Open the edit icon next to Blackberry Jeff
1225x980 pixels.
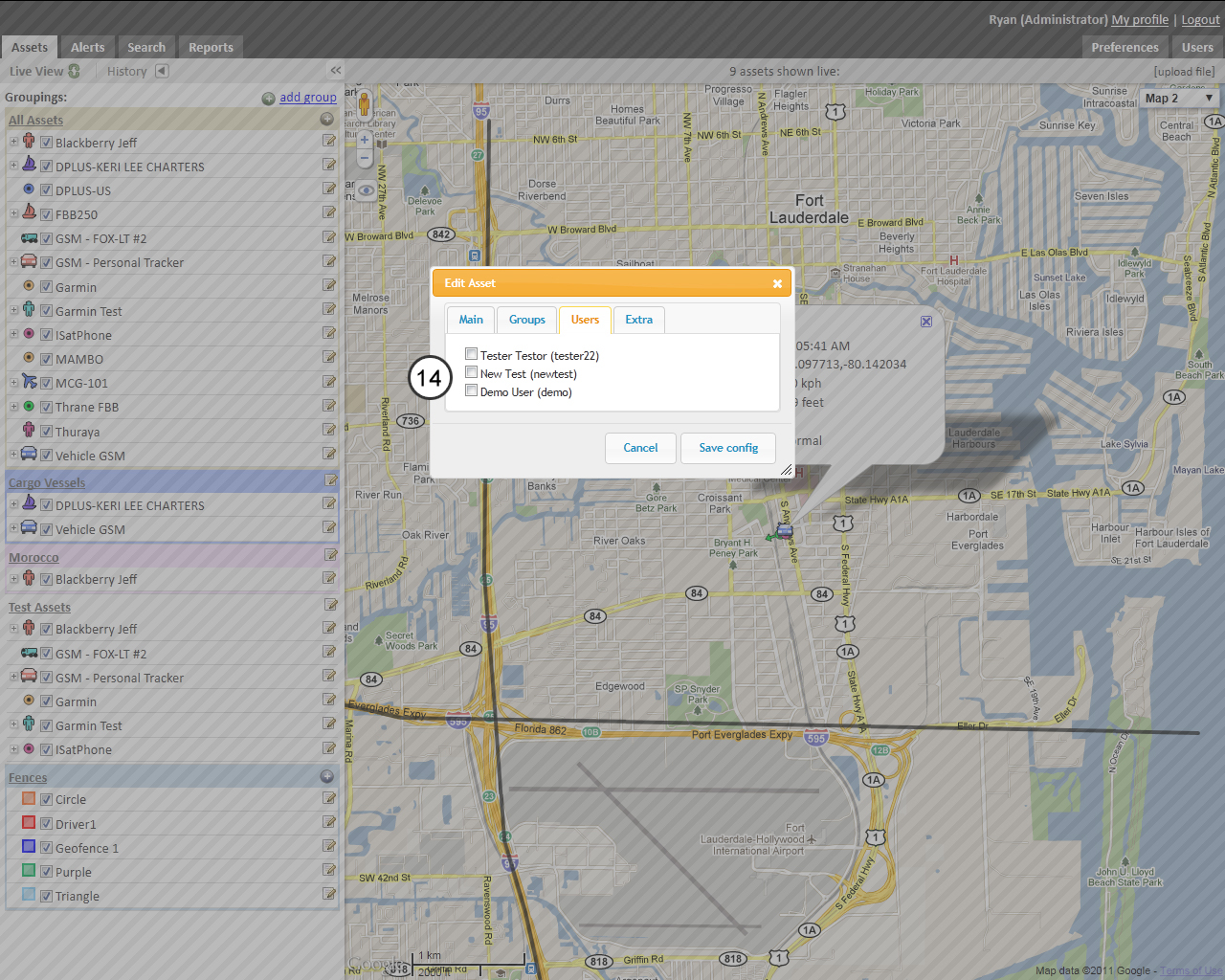click(x=329, y=141)
